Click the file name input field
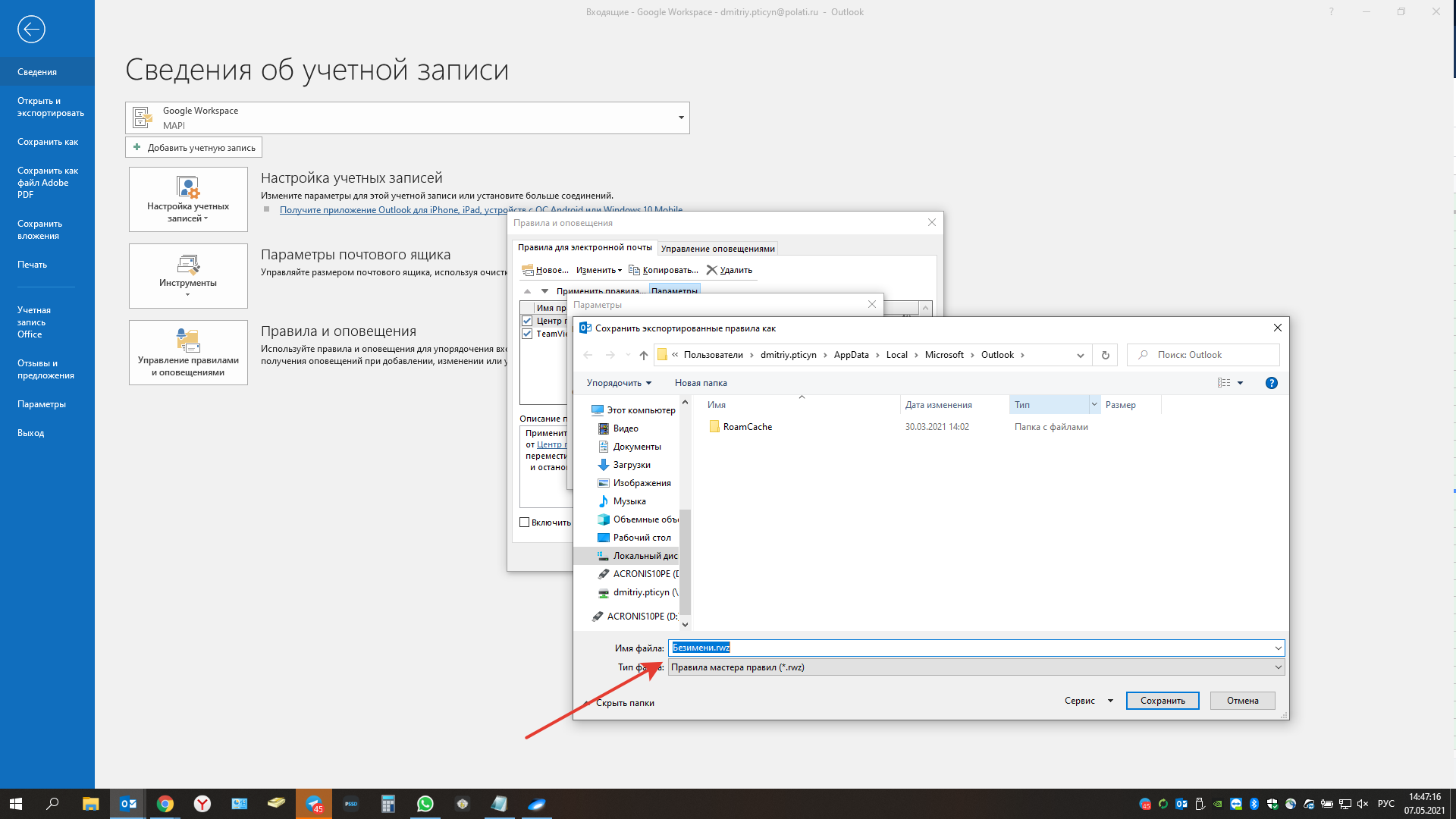1456x819 pixels. pos(971,648)
